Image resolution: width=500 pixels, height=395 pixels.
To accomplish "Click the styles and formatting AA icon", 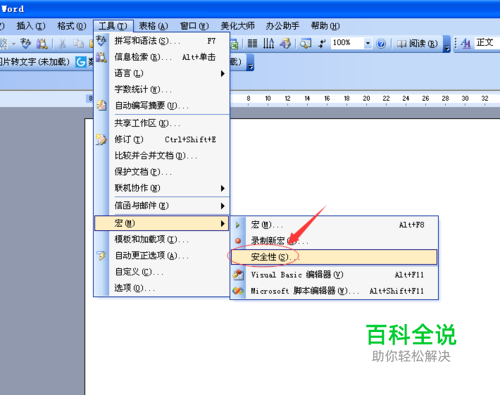I will tap(466, 43).
